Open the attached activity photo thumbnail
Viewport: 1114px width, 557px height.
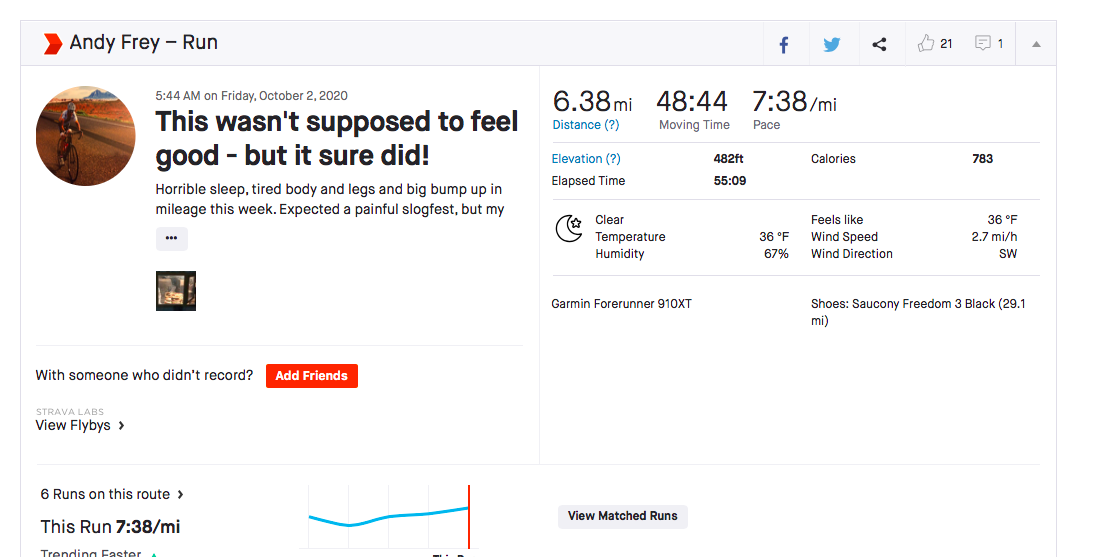[x=176, y=291]
